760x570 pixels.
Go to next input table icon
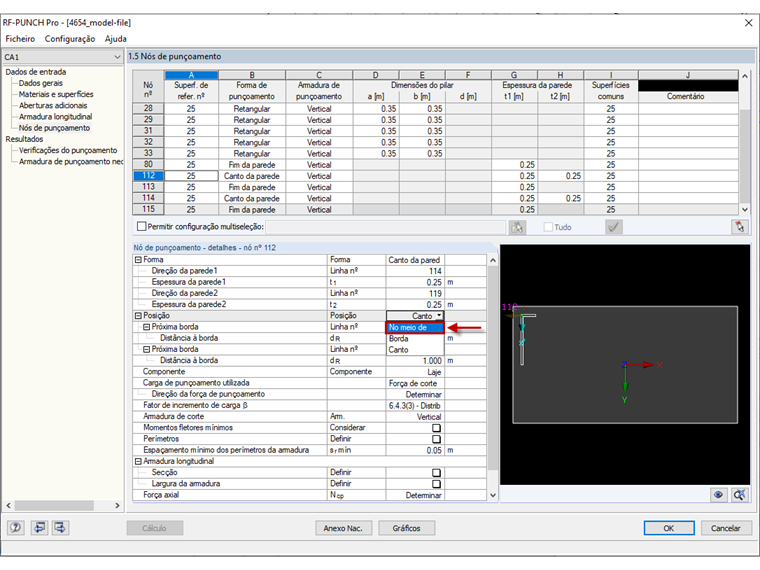click(x=60, y=527)
